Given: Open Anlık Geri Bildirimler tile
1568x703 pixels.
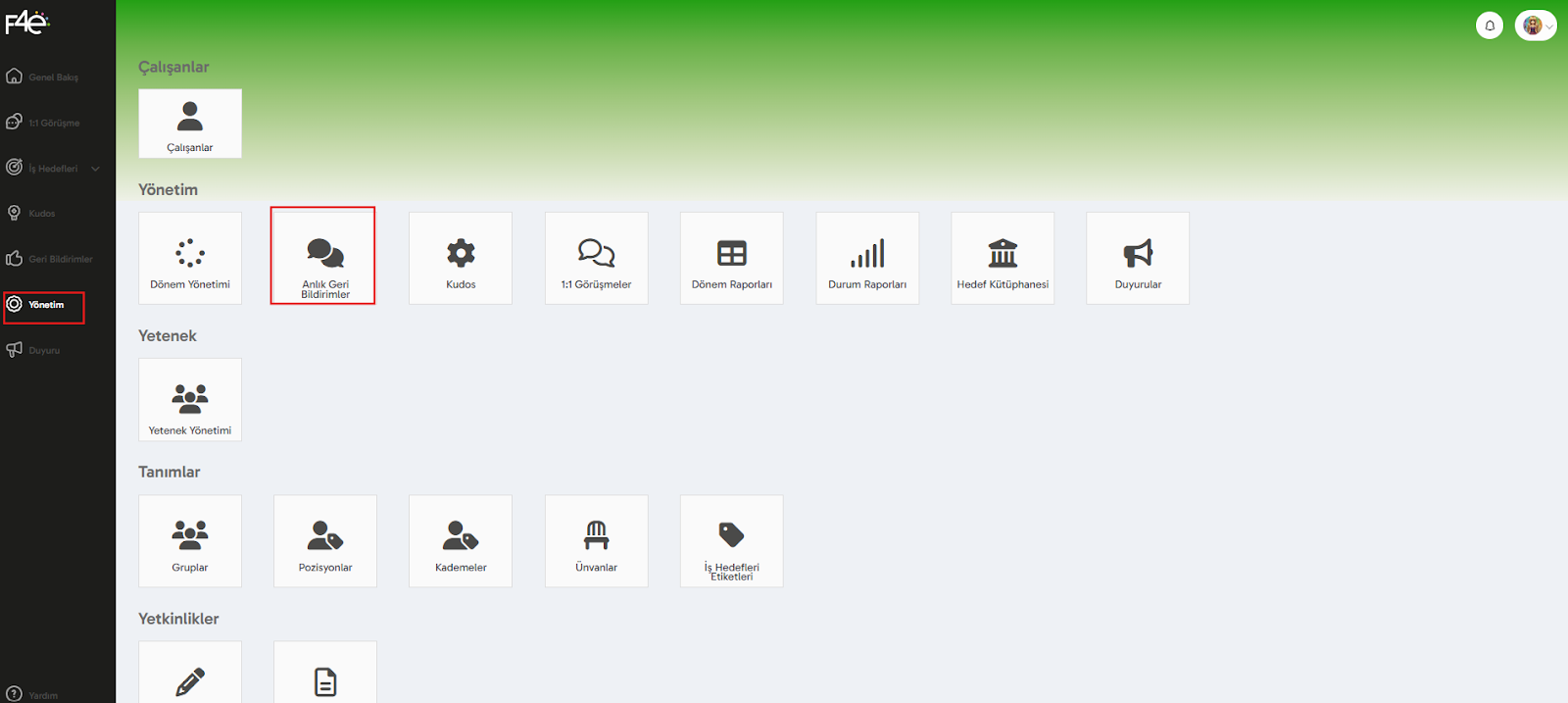Looking at the screenshot, I should 323,256.
